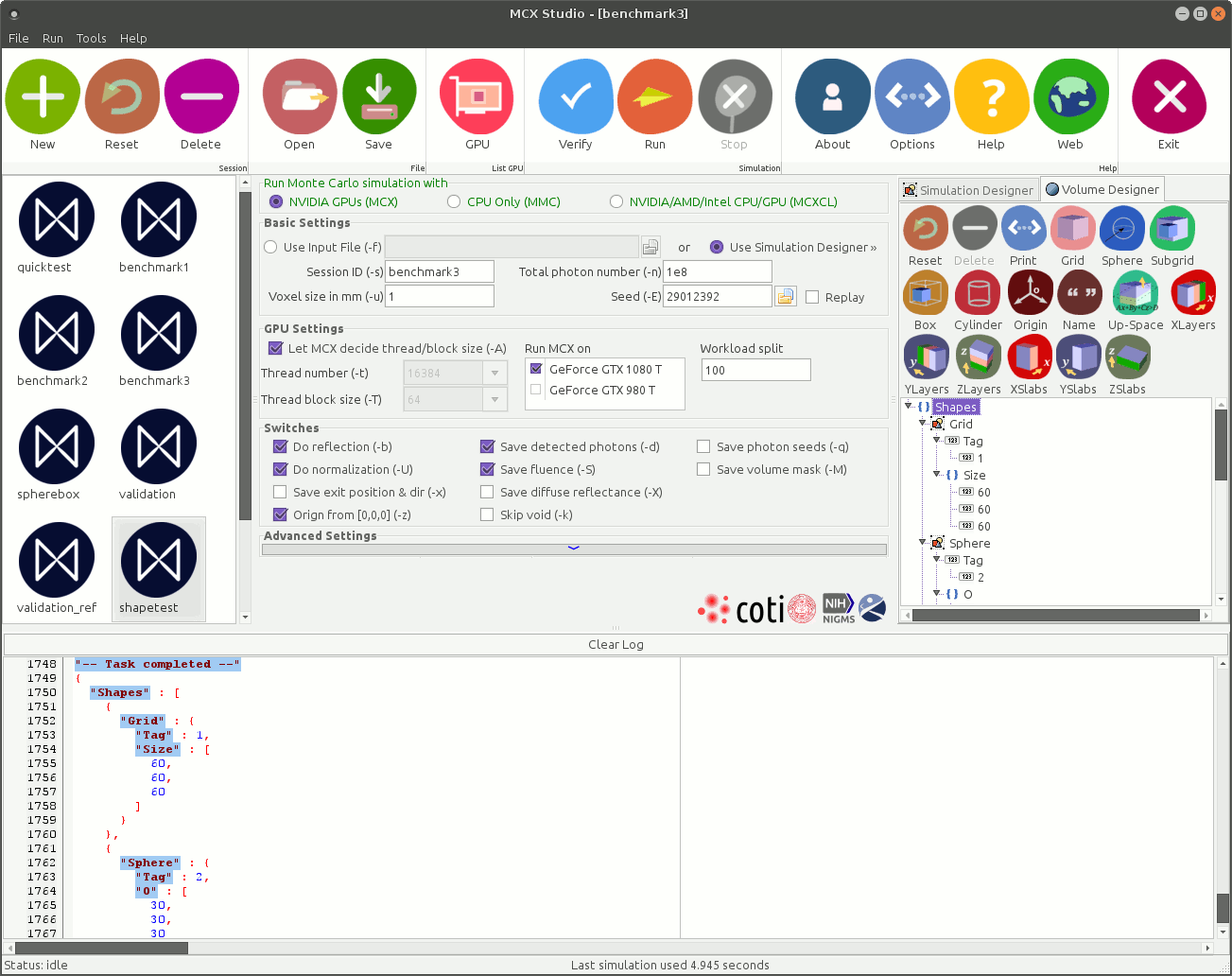Collapse the Sphere node in shapes tree

tap(923, 543)
